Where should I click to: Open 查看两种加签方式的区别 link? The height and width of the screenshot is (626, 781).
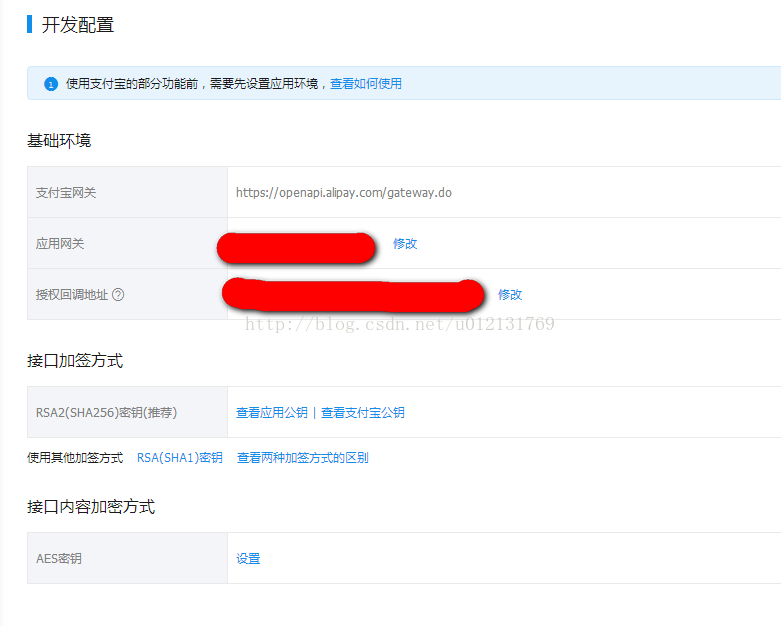click(303, 458)
